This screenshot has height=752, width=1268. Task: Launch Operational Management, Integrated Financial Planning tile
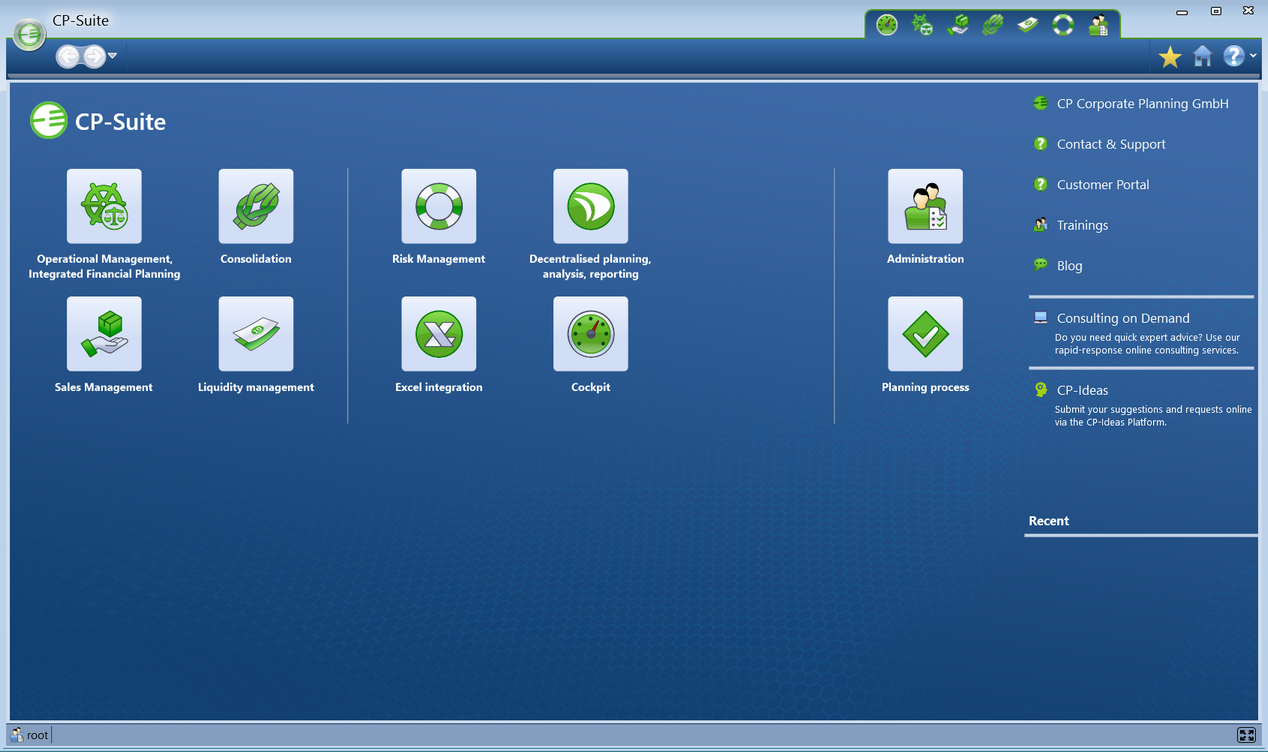104,206
